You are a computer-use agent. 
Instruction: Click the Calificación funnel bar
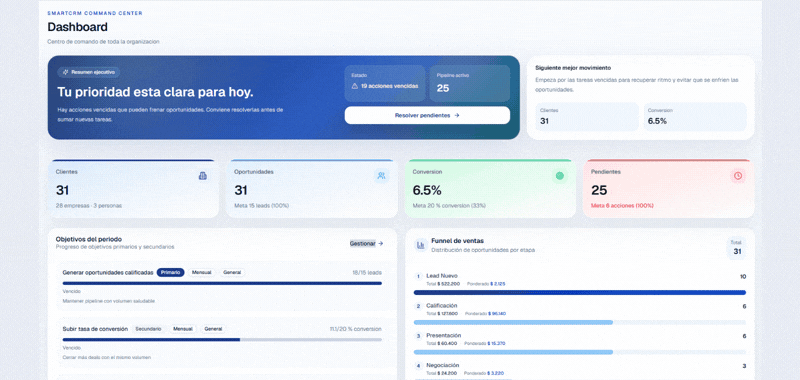580,322
